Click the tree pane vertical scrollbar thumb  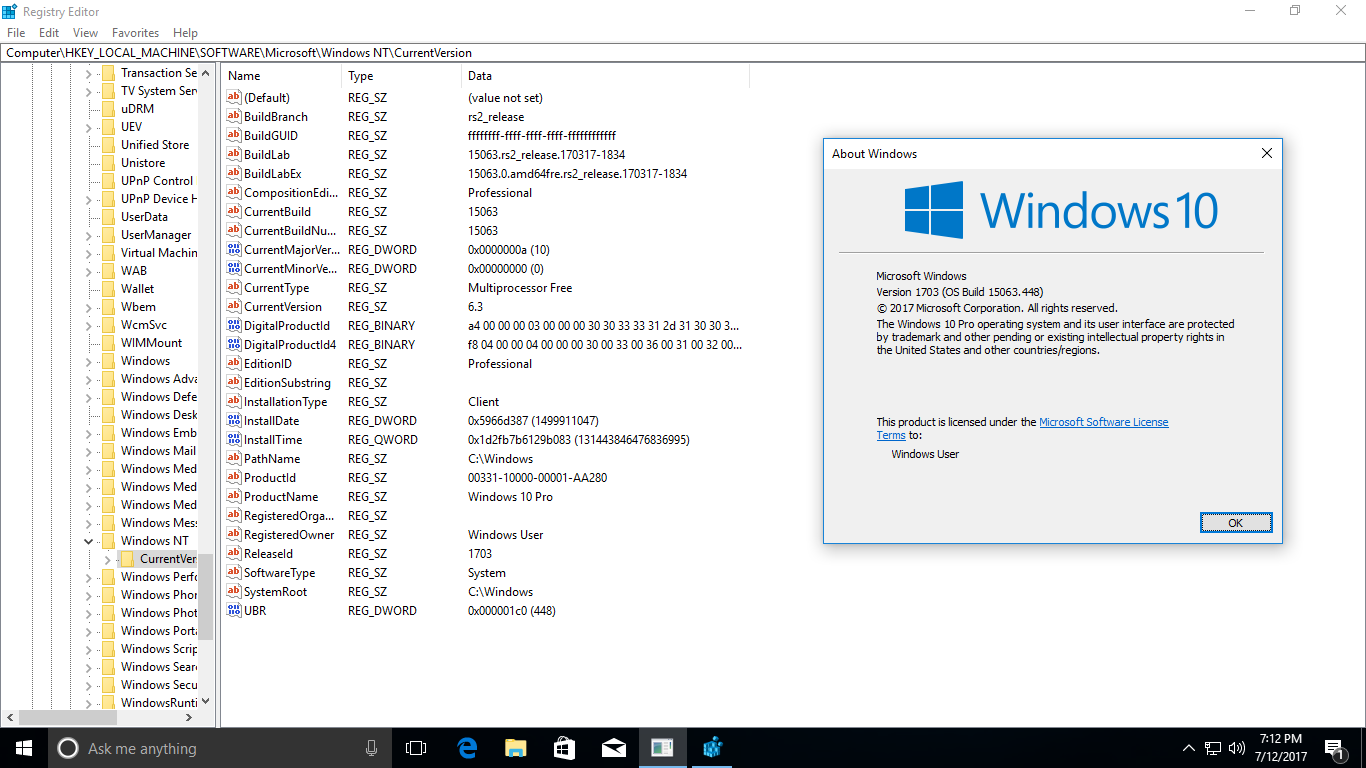pyautogui.click(x=206, y=597)
